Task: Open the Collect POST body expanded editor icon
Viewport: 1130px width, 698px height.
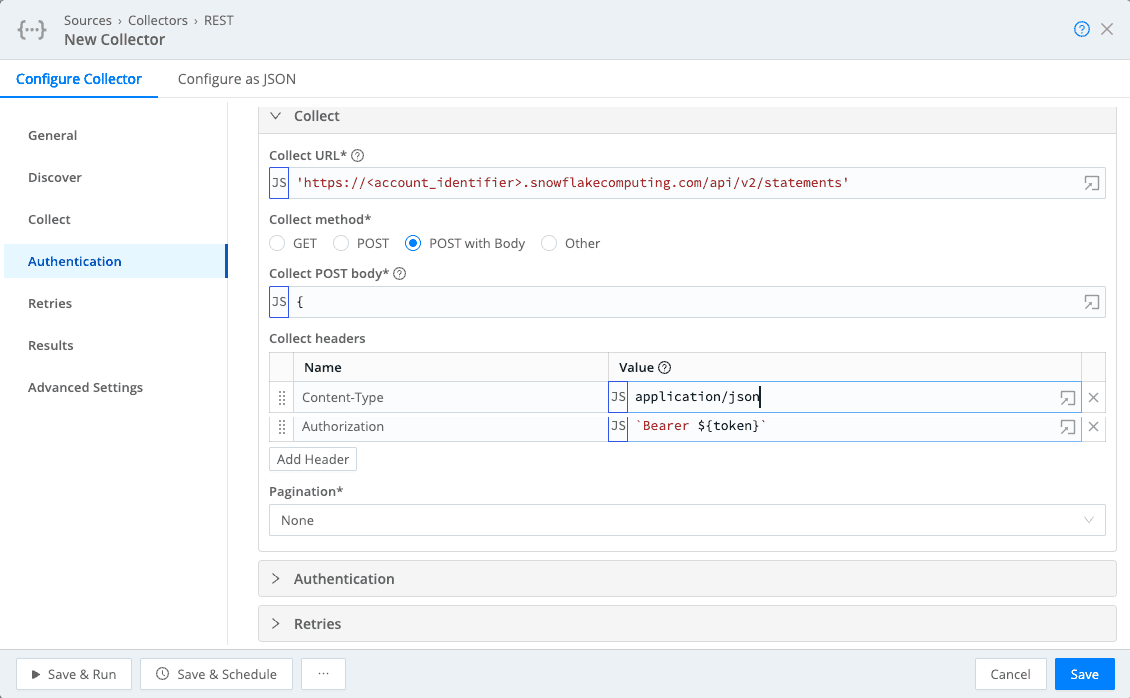Action: click(x=1092, y=301)
